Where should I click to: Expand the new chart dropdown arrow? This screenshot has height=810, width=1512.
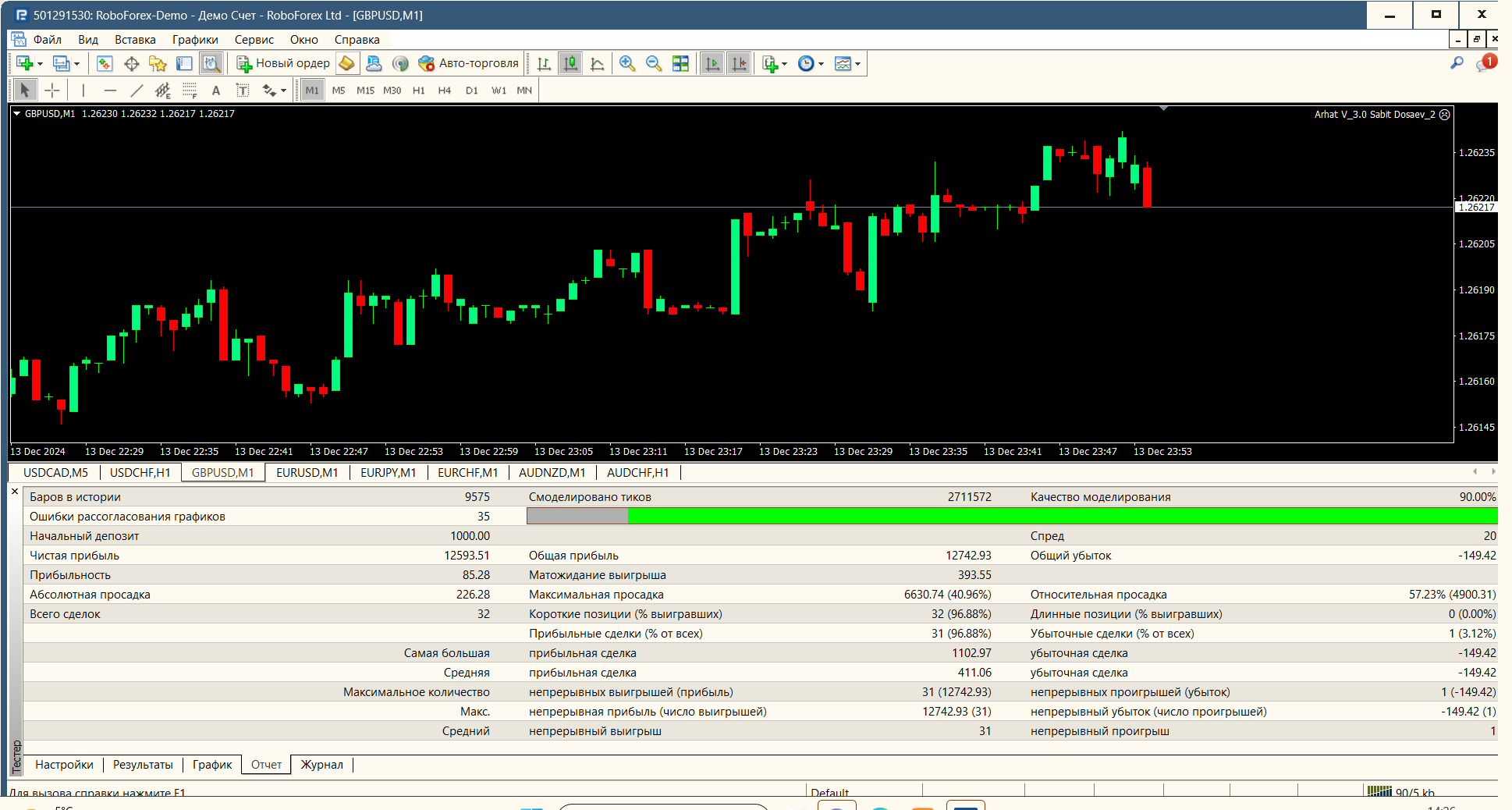[40, 64]
